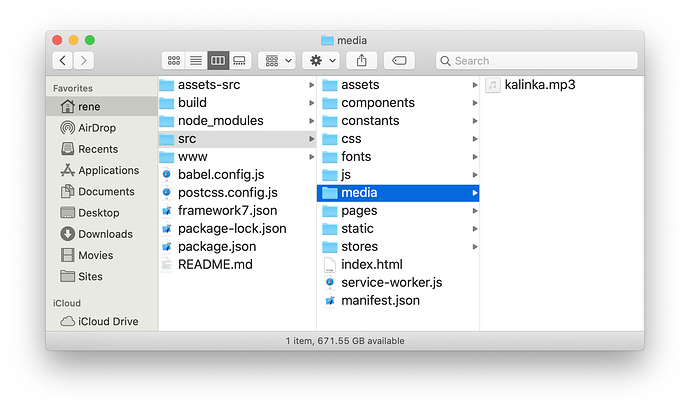Select the index.html file
Image resolution: width=690 pixels, height=410 pixels.
pos(398,264)
